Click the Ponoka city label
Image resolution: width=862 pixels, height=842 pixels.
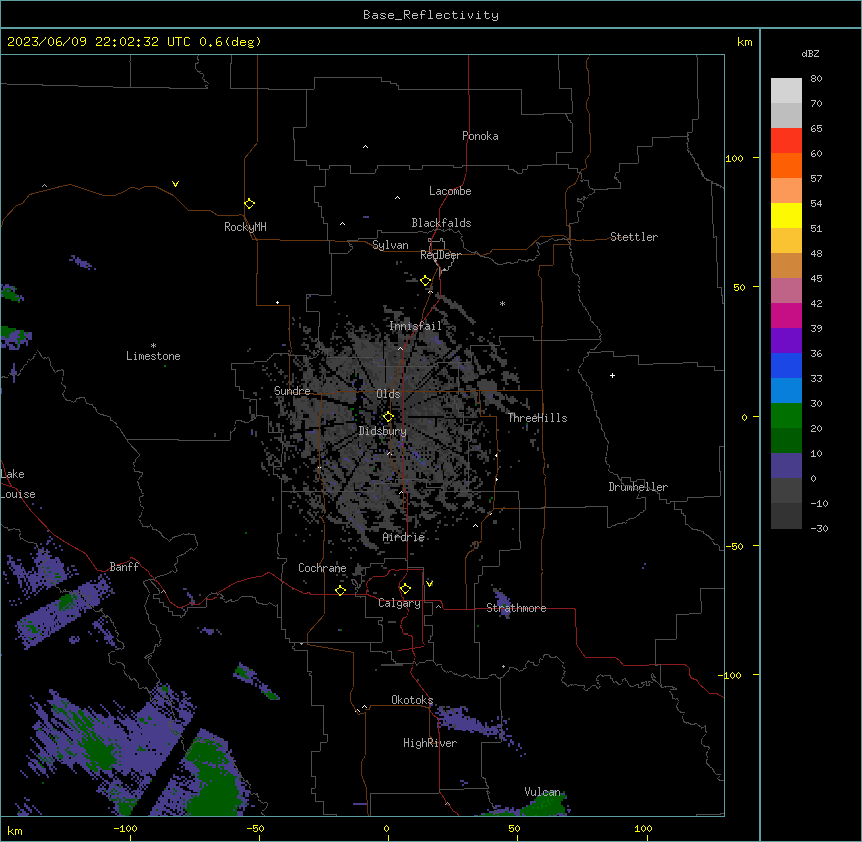[x=480, y=136]
